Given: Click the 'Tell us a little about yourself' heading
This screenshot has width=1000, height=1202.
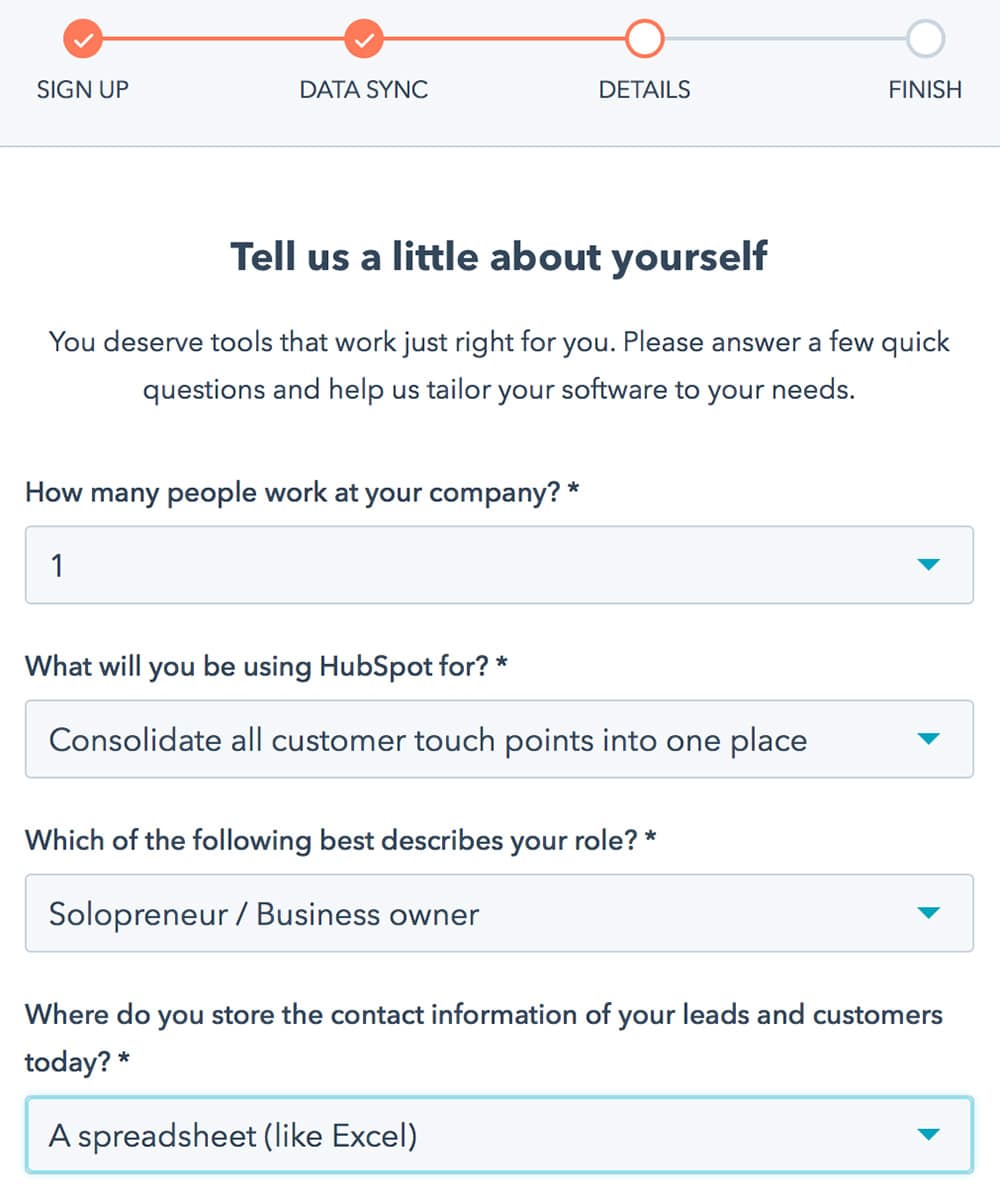Looking at the screenshot, I should click(500, 256).
